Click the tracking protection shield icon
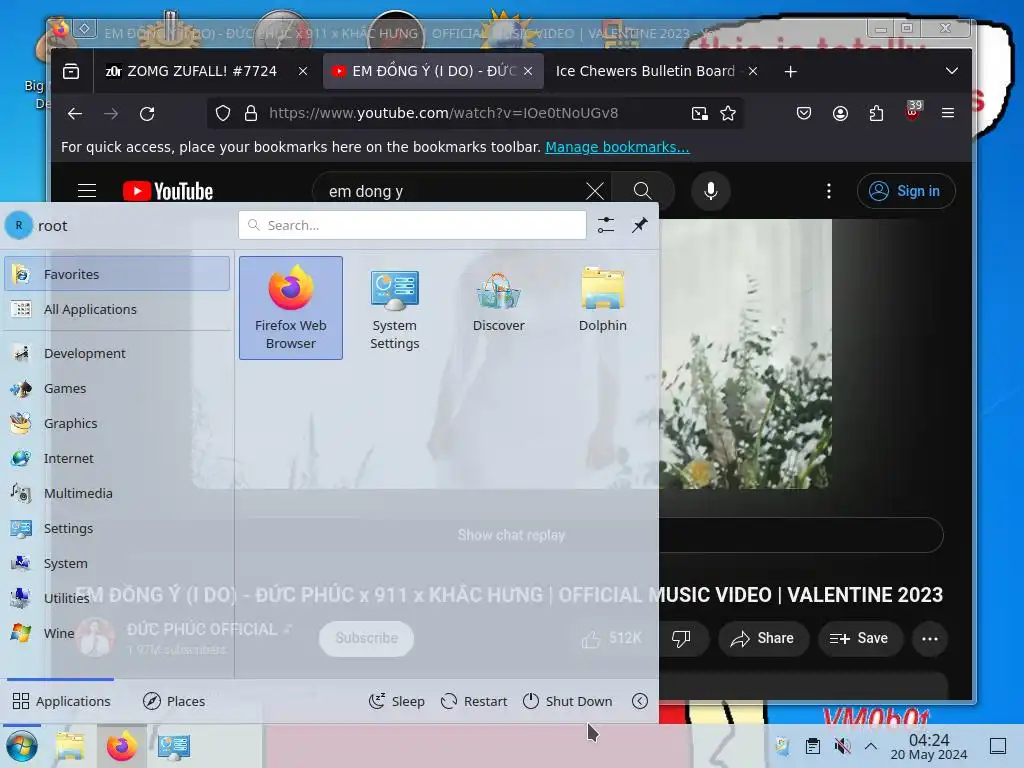Image resolution: width=1024 pixels, height=768 pixels. (x=223, y=114)
